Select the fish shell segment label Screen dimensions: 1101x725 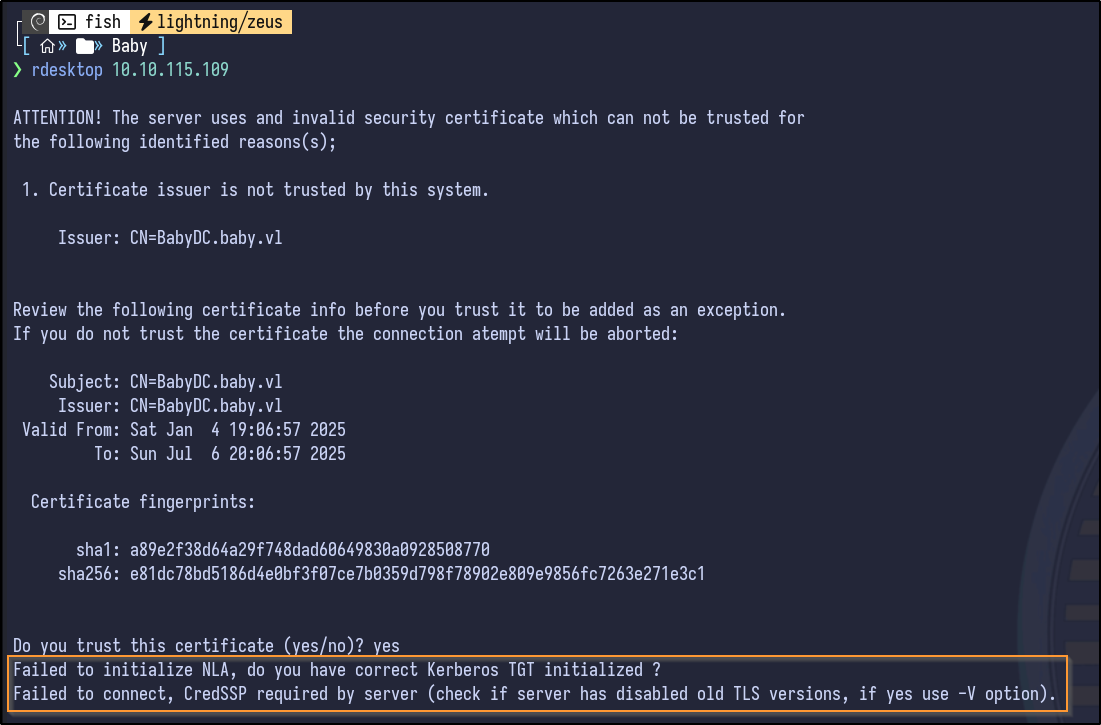click(x=102, y=22)
